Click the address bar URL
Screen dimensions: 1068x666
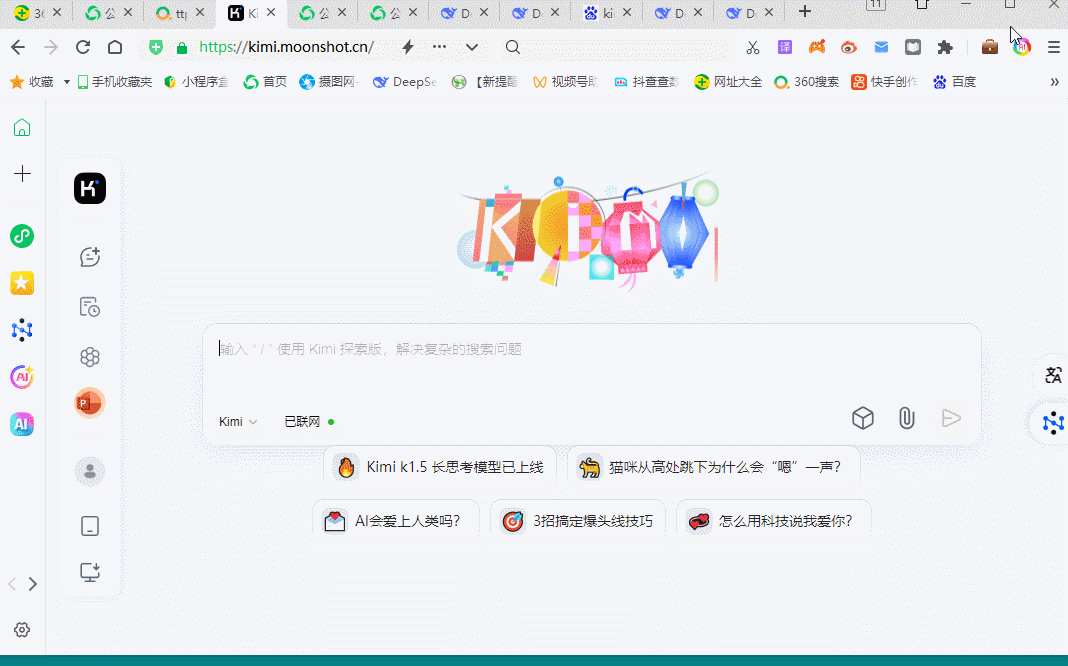tap(286, 47)
